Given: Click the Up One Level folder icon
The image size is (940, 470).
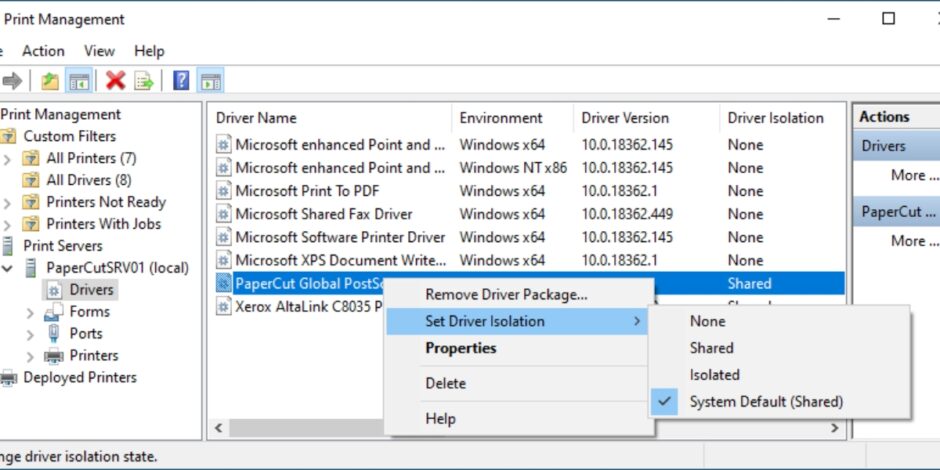Looking at the screenshot, I should [50, 81].
